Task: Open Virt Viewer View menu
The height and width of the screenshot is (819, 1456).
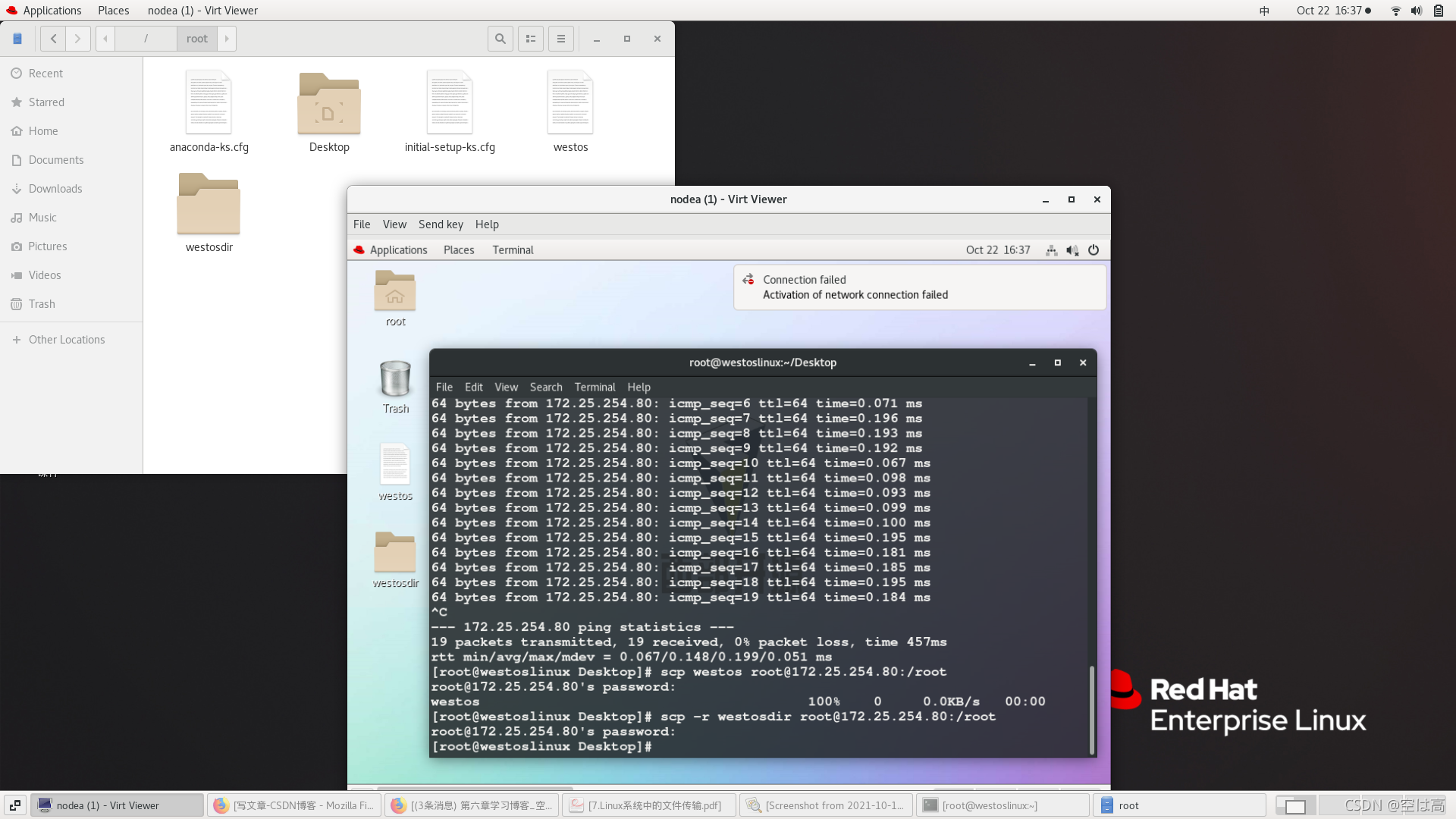Action: click(394, 224)
